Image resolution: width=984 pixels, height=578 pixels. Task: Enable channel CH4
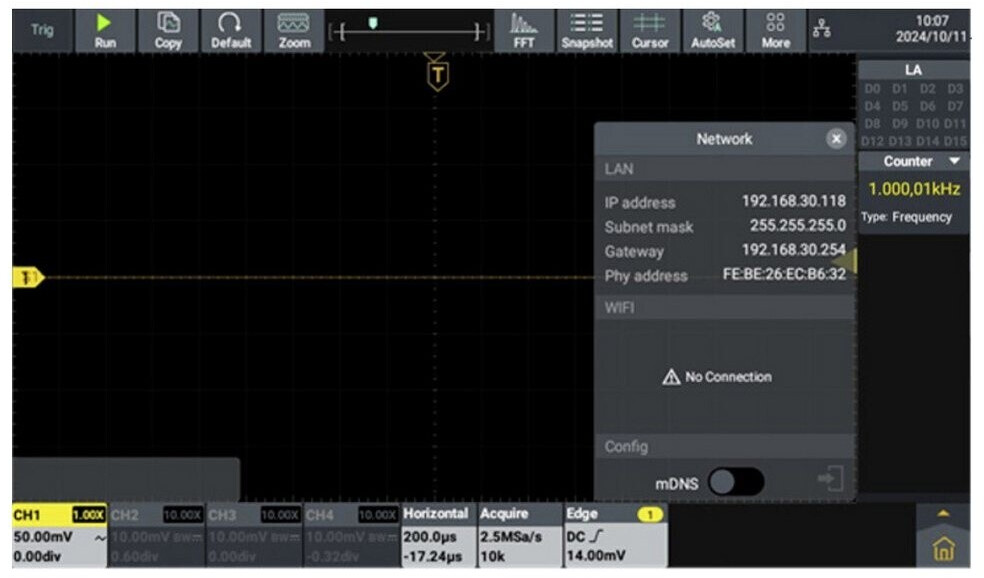point(351,535)
